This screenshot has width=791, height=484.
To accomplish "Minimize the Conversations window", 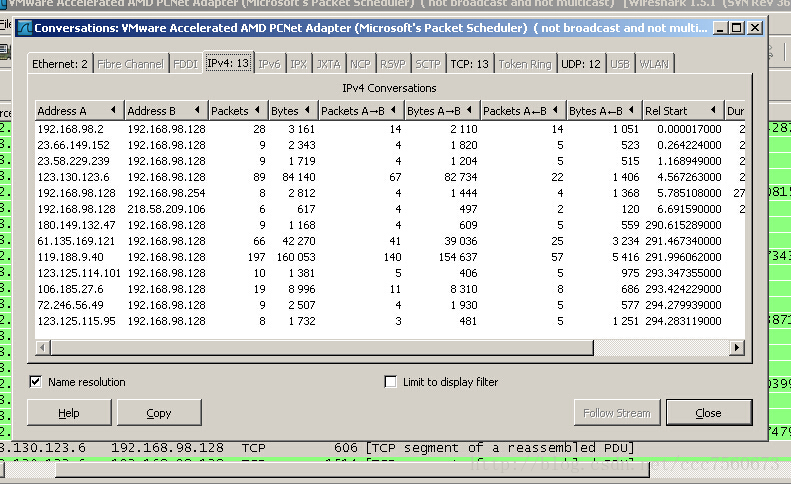I will 720,28.
